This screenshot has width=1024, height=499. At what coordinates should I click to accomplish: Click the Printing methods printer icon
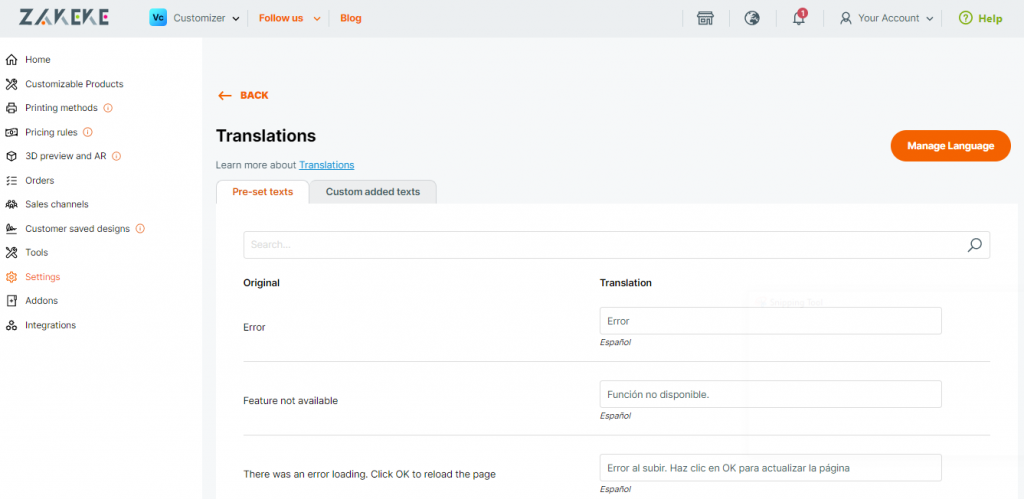tap(11, 108)
